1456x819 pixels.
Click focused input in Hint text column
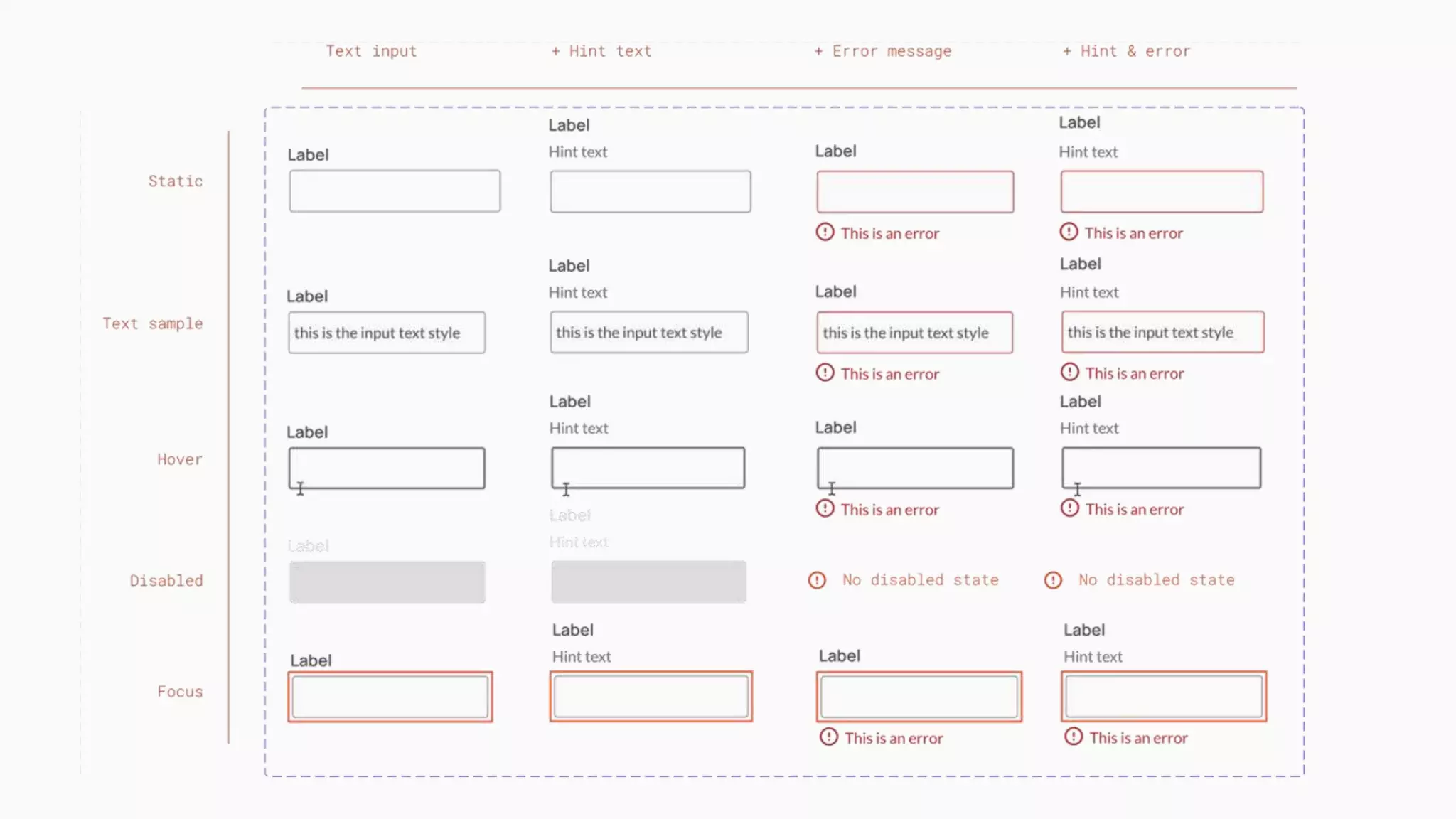click(x=651, y=697)
